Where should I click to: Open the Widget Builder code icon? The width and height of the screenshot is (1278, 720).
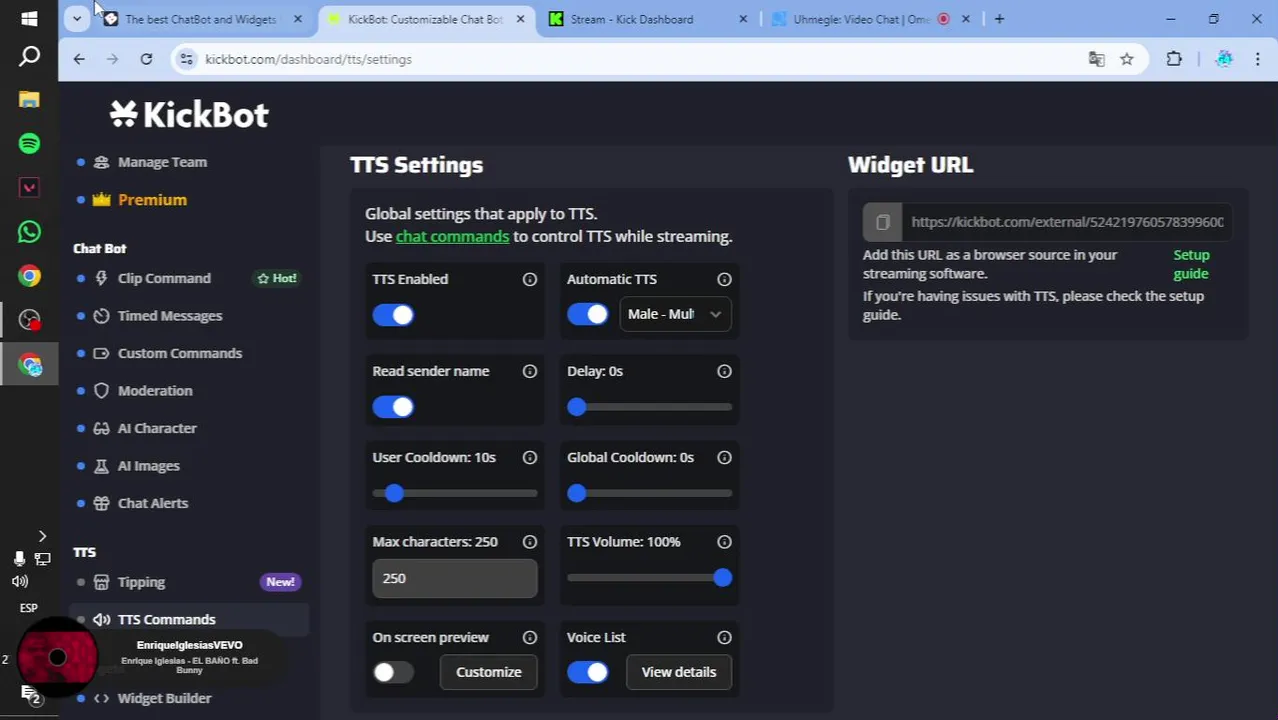101,698
